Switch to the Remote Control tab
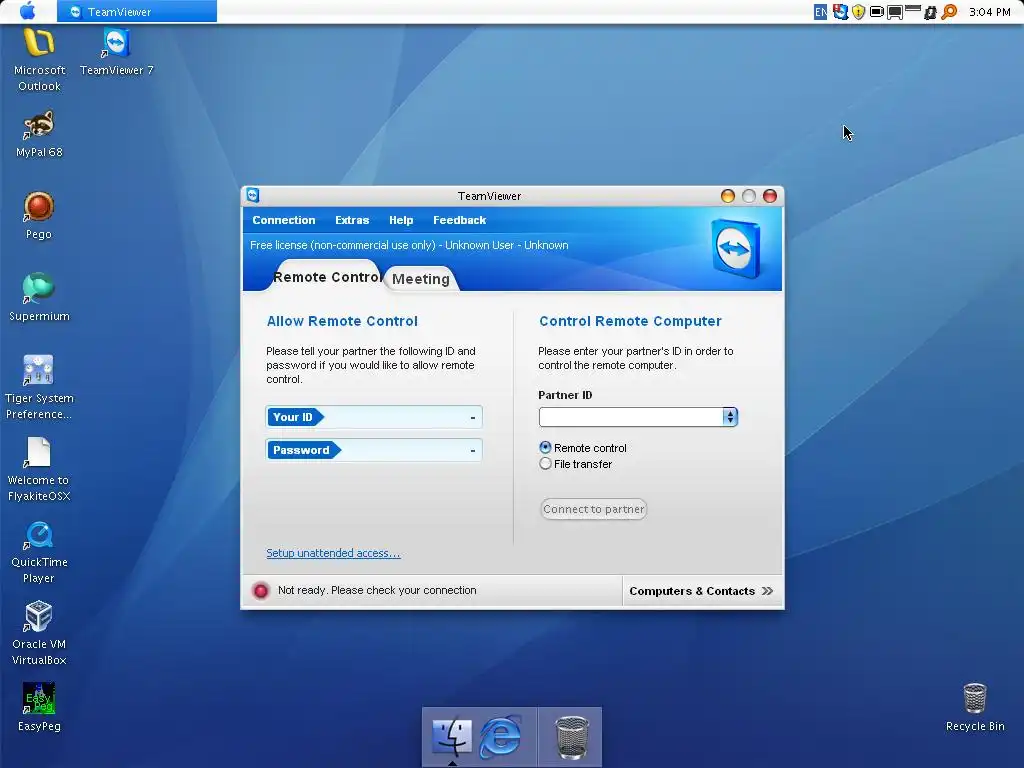The height and width of the screenshot is (768, 1024). click(x=326, y=277)
